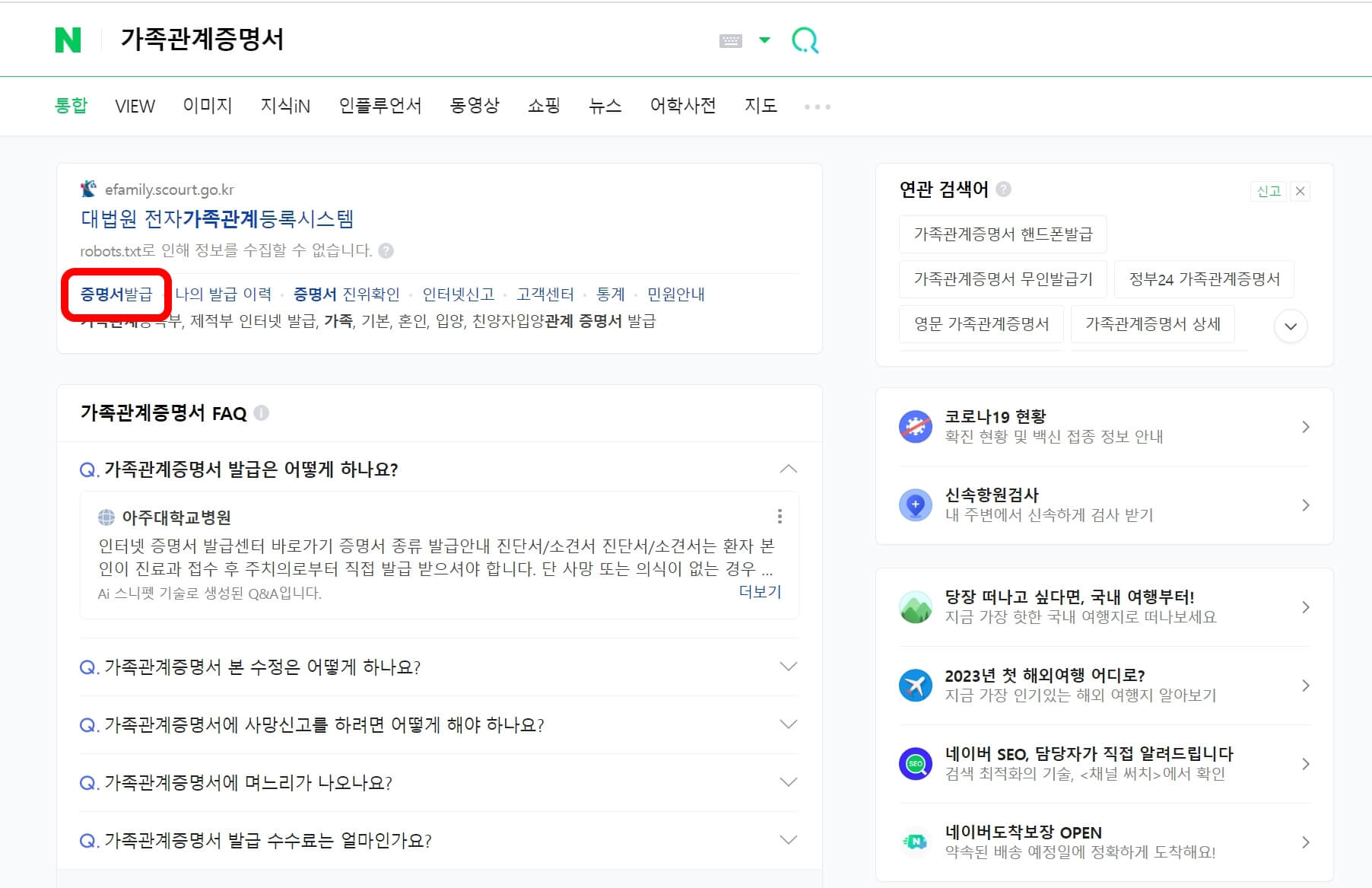Screen dimensions: 1372x888
Task: Click the 코로나19 현황 virus icon
Action: (x=916, y=427)
